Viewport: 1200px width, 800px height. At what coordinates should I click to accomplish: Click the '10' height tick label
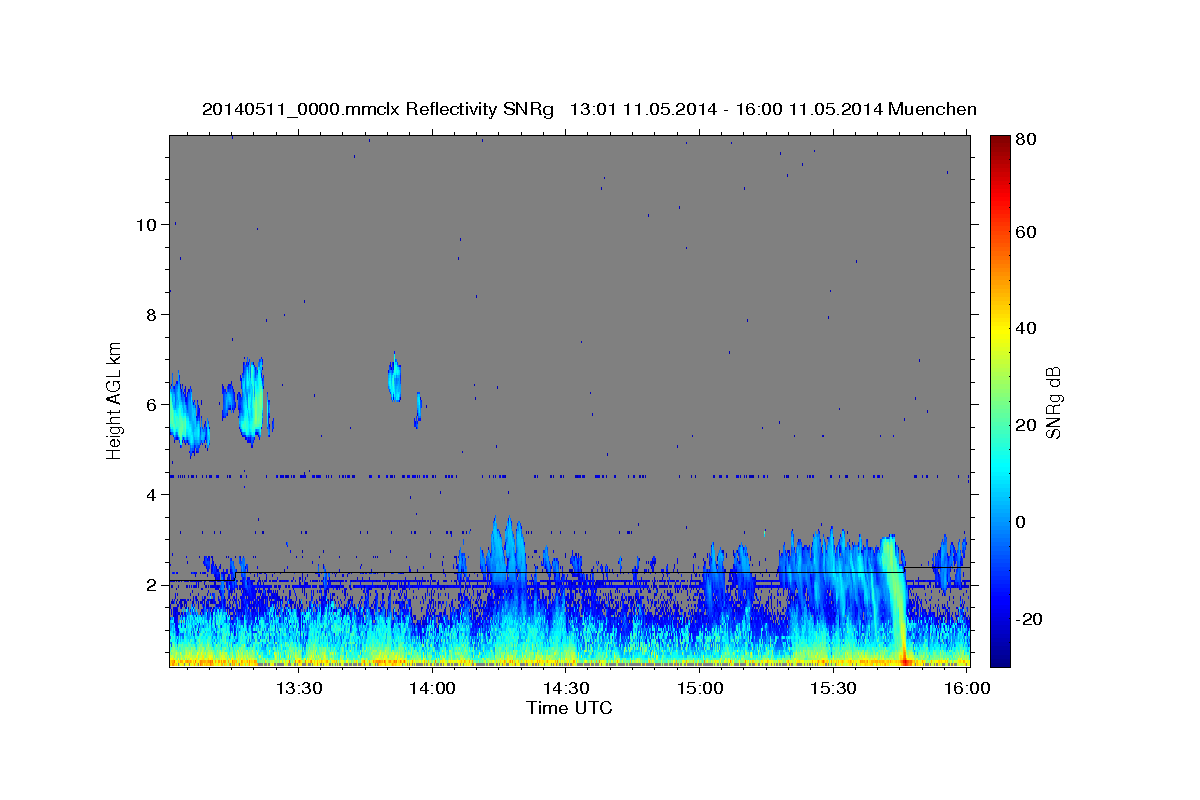click(x=147, y=224)
